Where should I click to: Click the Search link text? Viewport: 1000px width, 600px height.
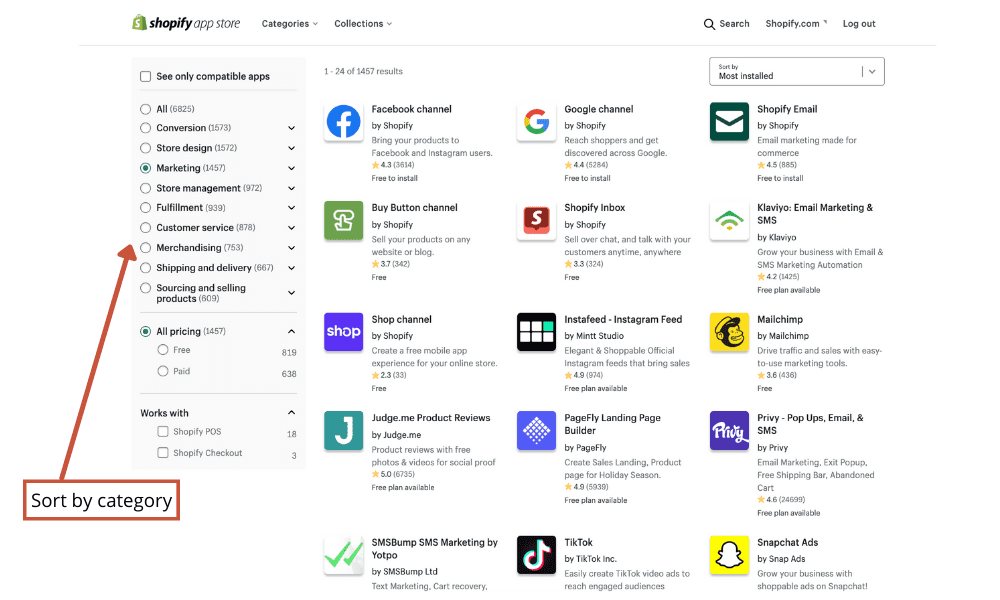pos(734,24)
